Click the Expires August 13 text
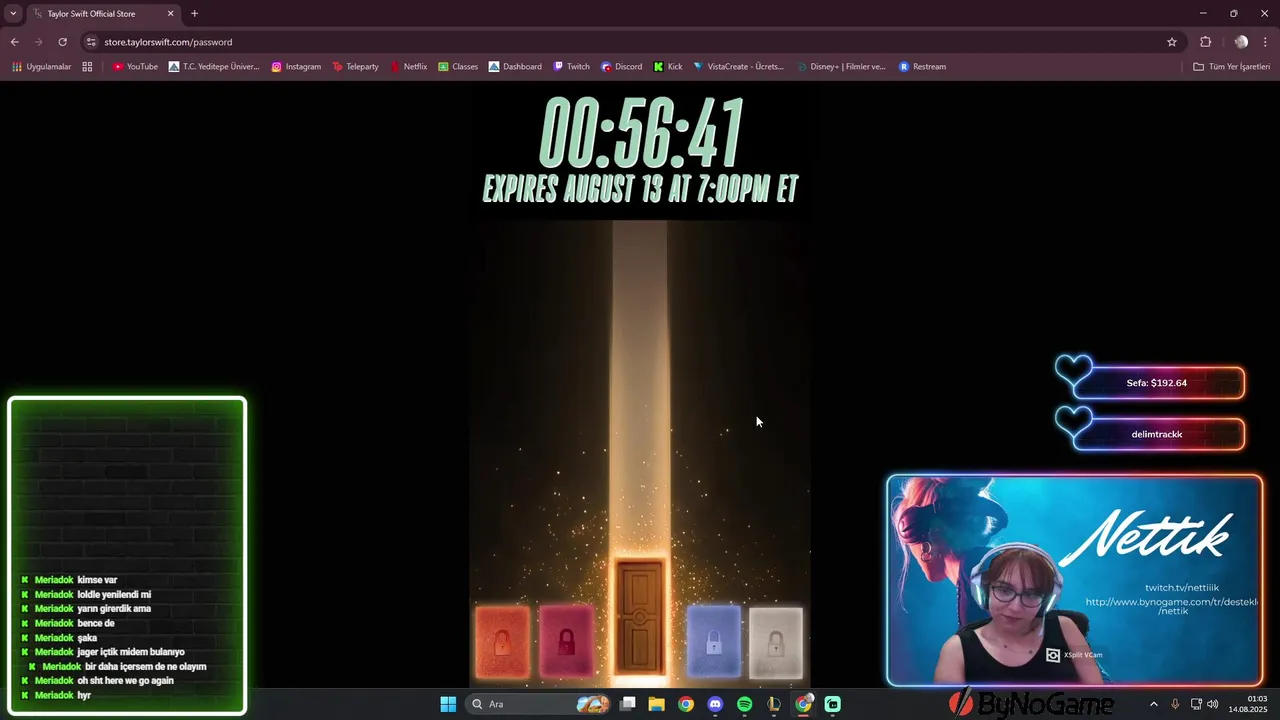The width and height of the screenshot is (1280, 720). click(640, 188)
